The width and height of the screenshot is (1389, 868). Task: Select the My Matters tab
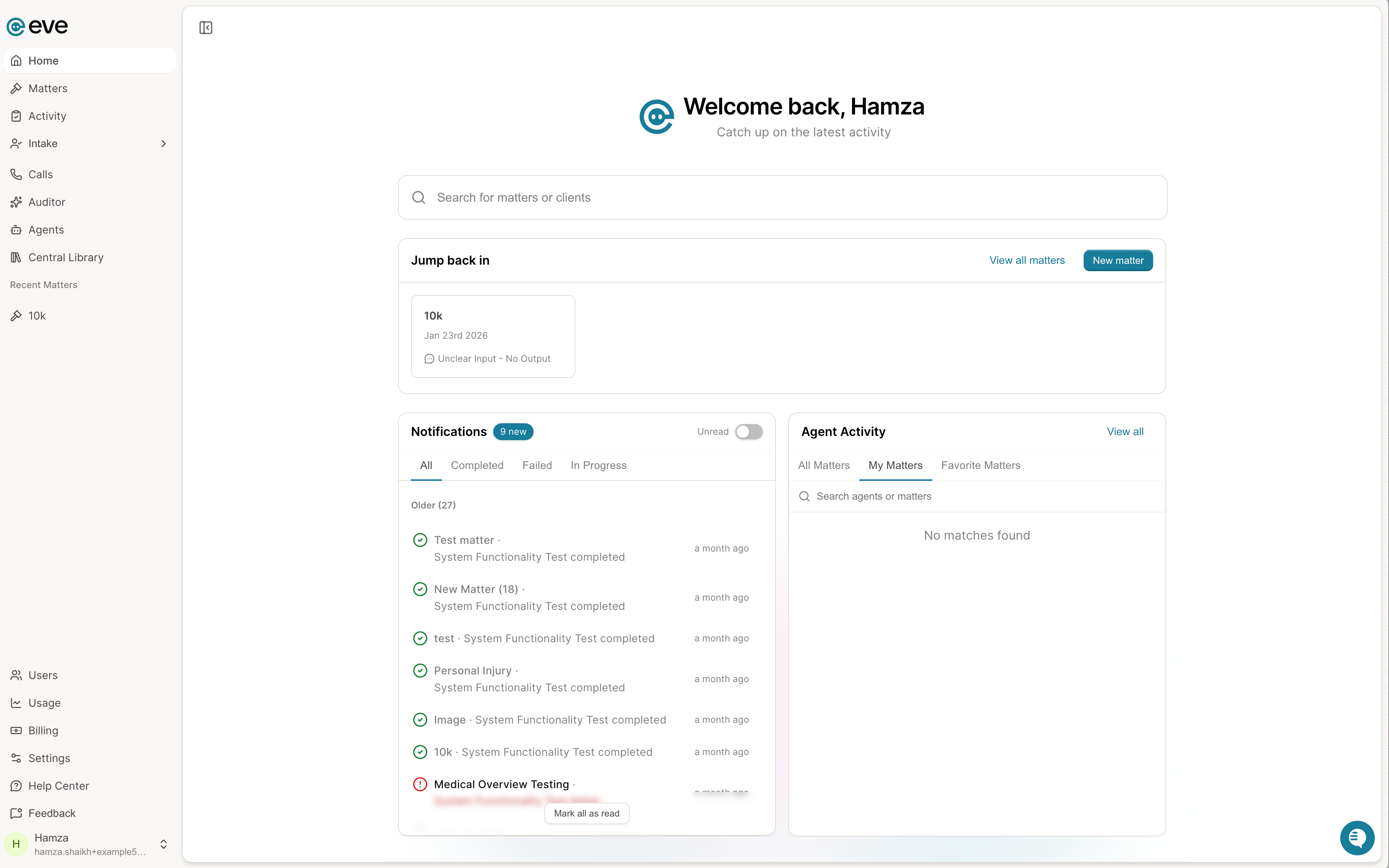click(x=895, y=465)
